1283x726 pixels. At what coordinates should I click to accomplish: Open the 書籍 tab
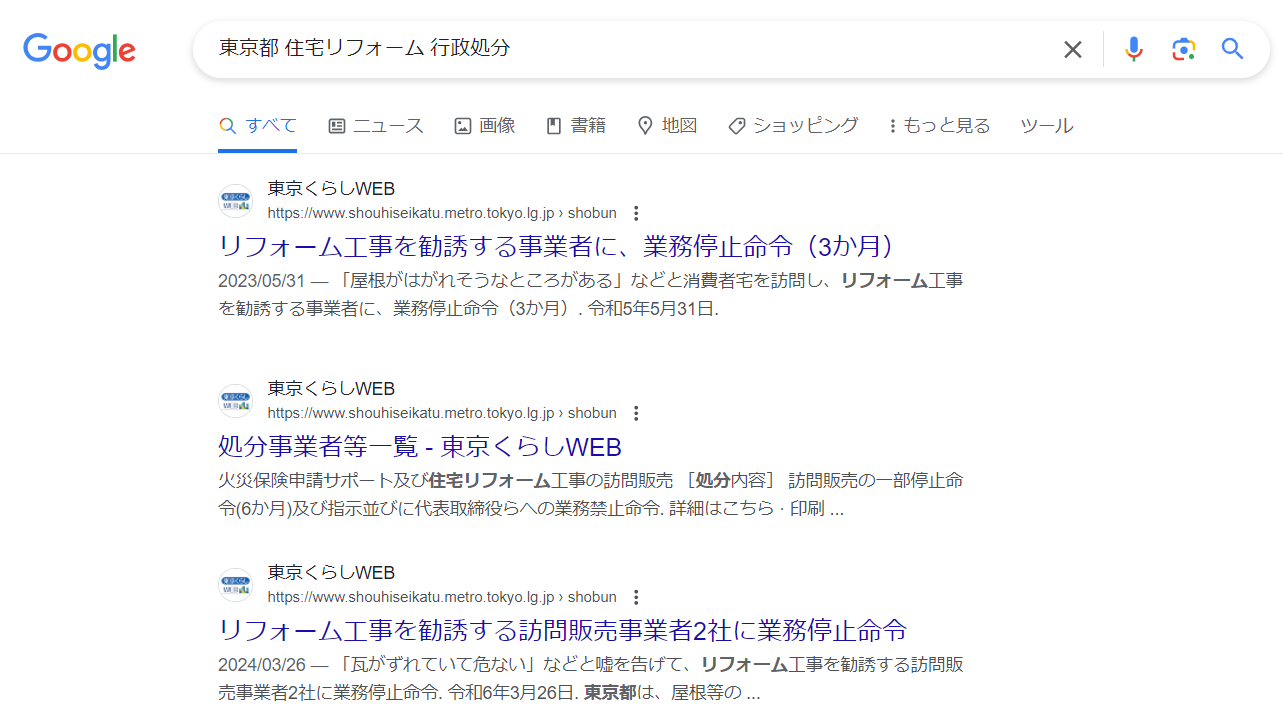coord(576,126)
